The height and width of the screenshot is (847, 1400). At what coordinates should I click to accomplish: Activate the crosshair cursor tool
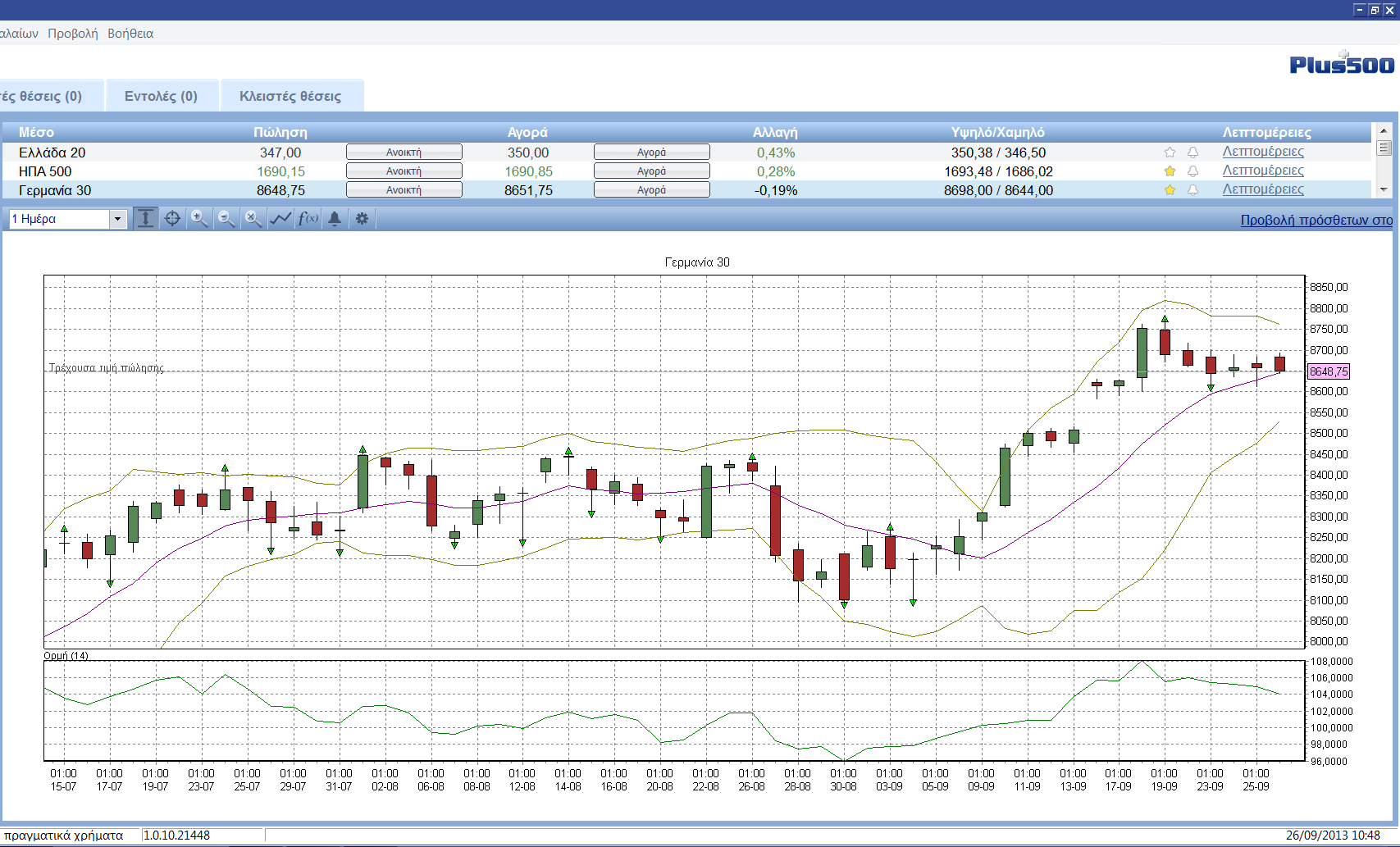pyautogui.click(x=172, y=218)
